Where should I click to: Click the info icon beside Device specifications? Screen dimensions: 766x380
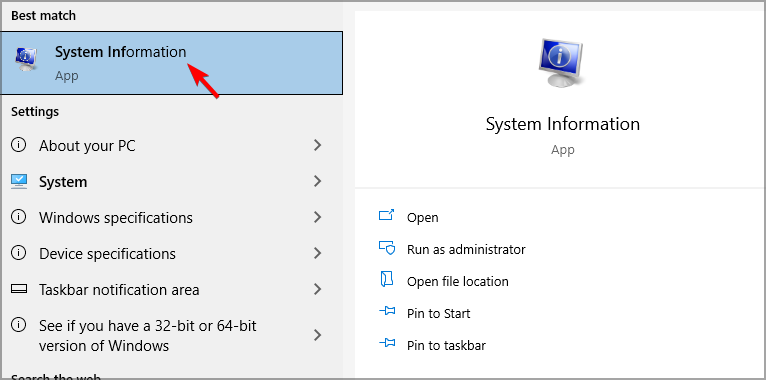click(19, 253)
